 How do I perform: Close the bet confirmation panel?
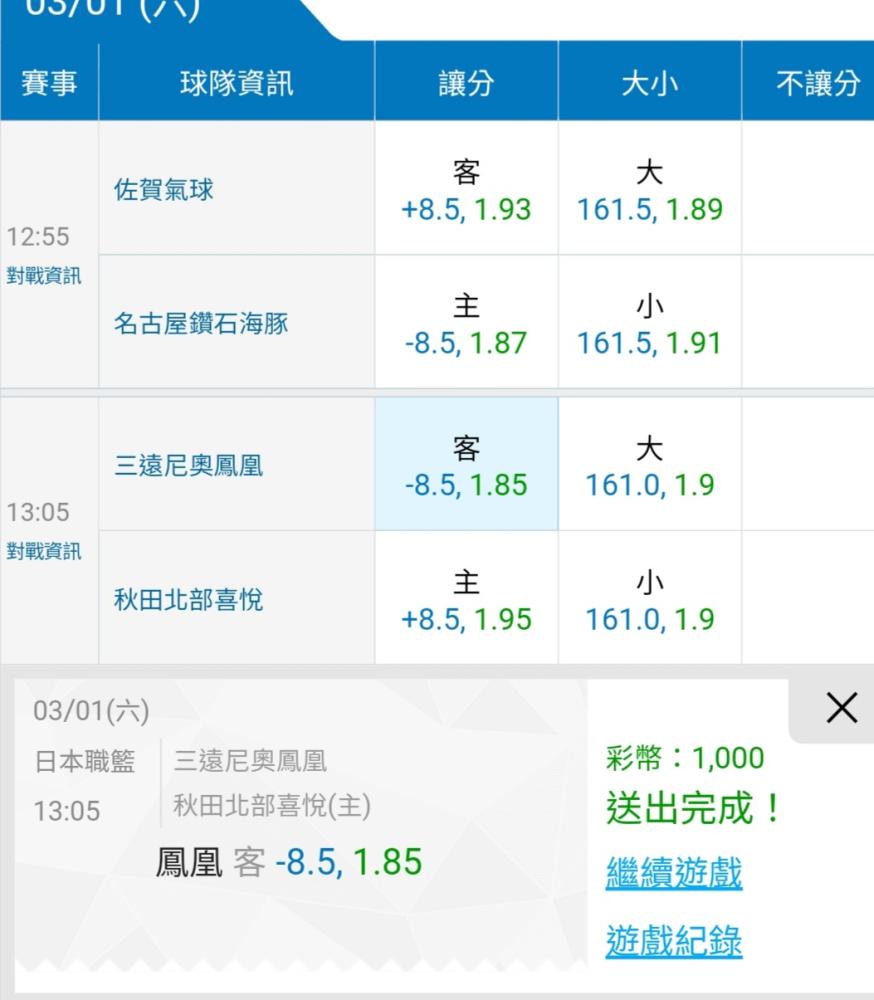coord(841,708)
